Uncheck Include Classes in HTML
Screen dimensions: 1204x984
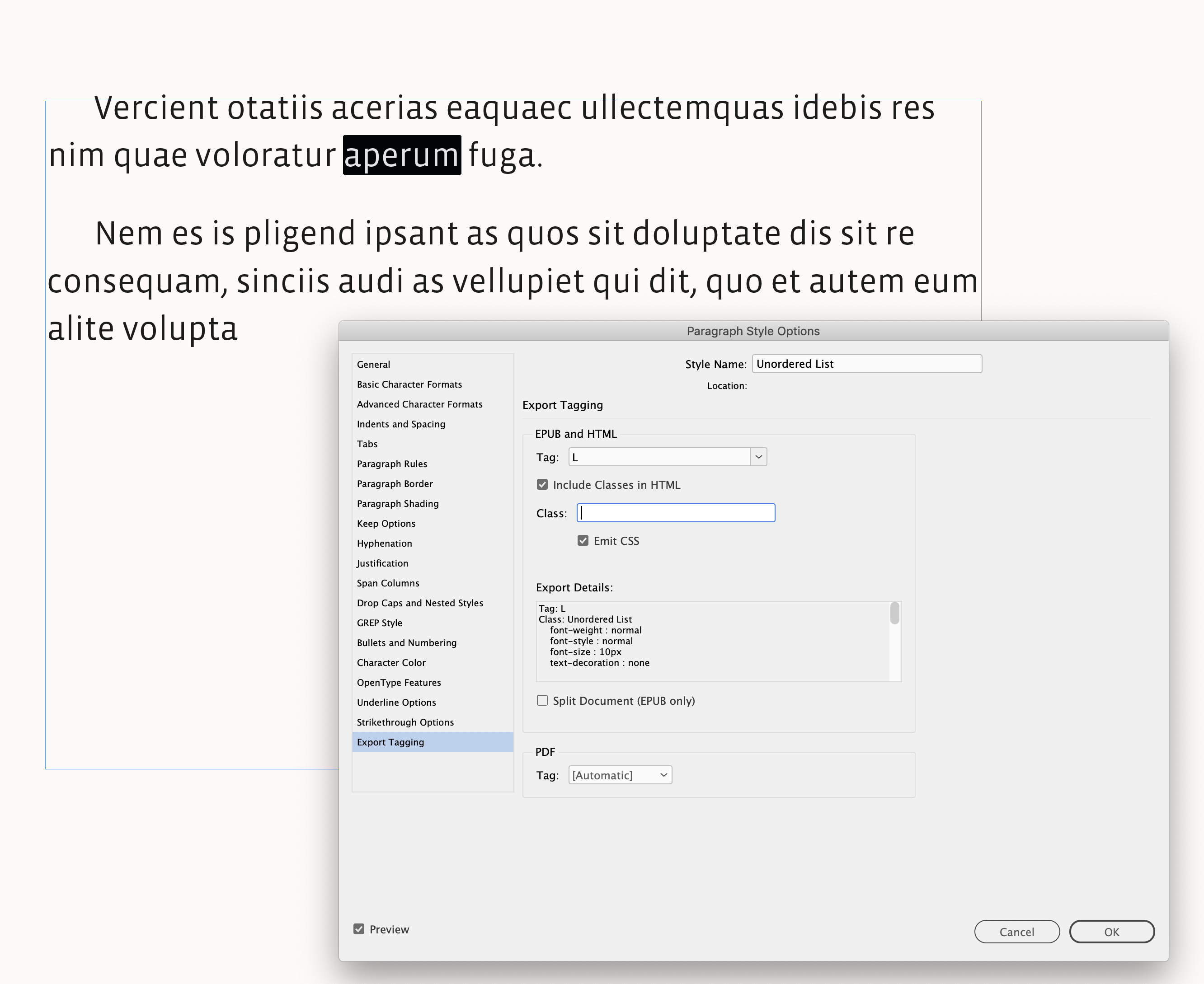point(542,485)
